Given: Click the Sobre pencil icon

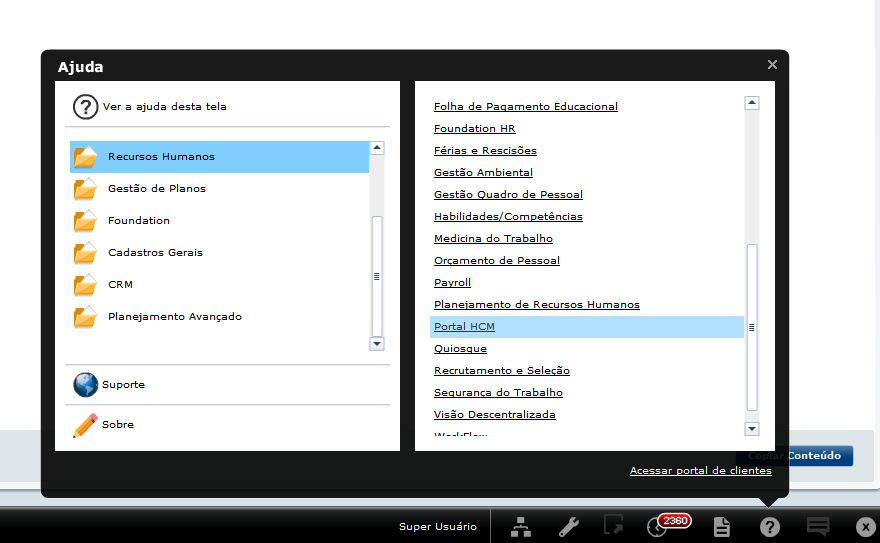Looking at the screenshot, I should (85, 425).
